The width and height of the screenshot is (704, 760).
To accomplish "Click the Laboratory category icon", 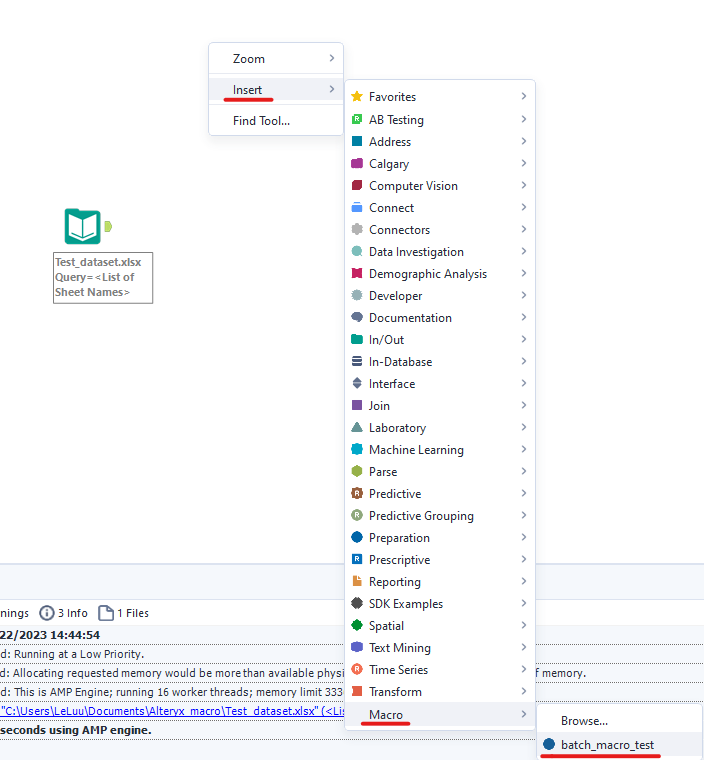I will (x=357, y=427).
